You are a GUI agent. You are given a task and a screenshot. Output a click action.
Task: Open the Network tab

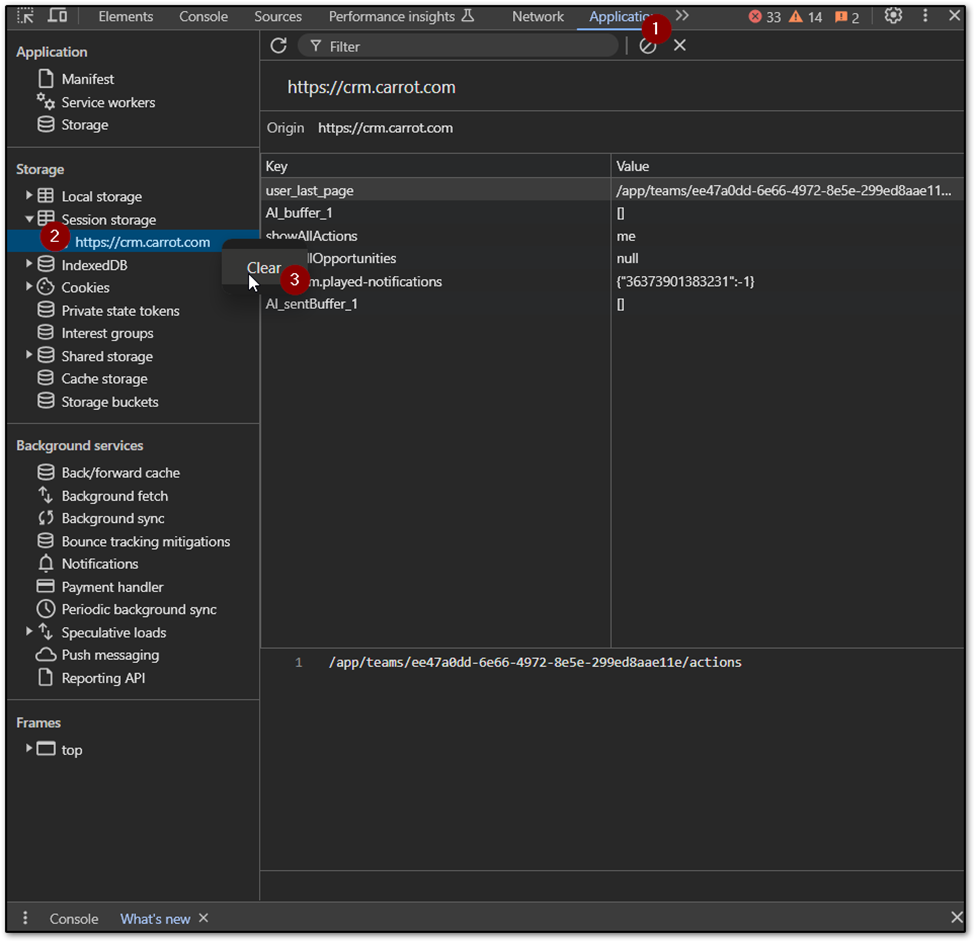coord(538,17)
